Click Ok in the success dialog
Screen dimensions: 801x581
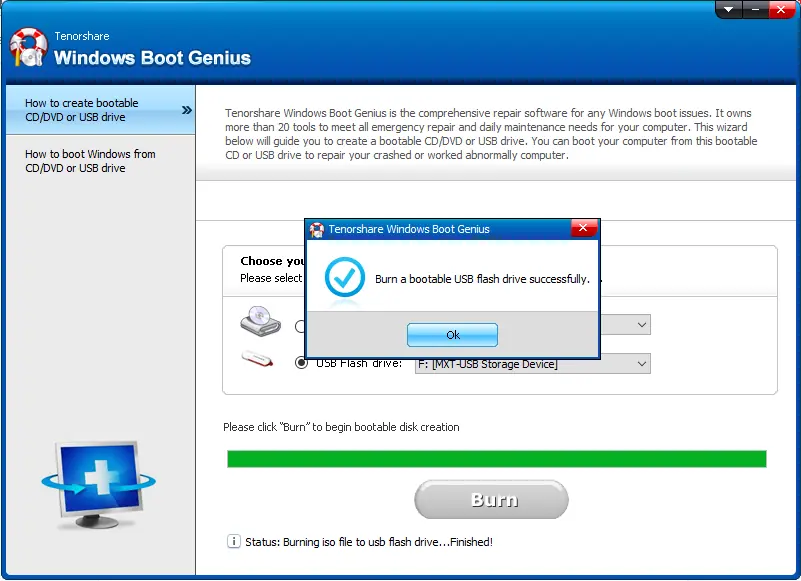click(452, 335)
